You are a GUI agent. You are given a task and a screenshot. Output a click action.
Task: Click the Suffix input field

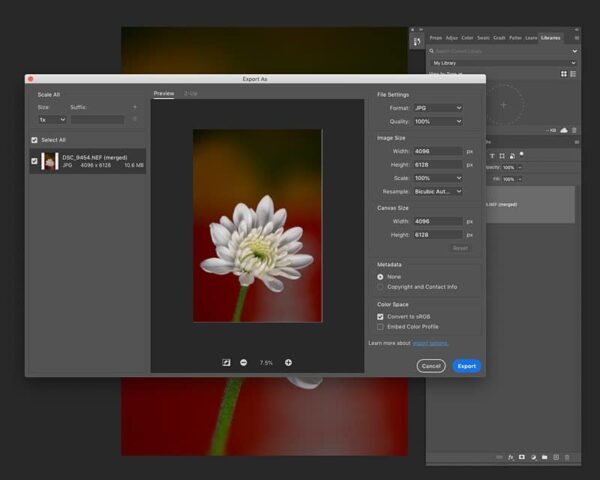pos(98,120)
